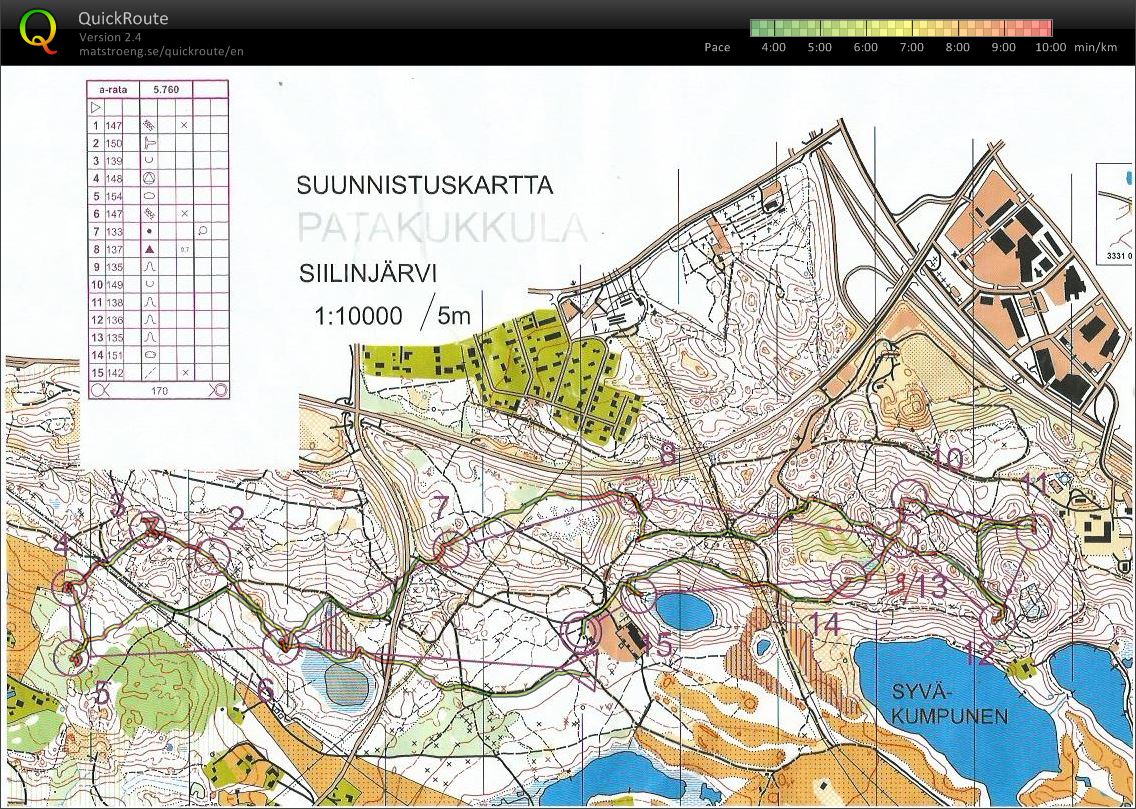Open the matstroeng.se/quickroute/en link
Viewport: 1136px width, 809px height.
[x=161, y=51]
